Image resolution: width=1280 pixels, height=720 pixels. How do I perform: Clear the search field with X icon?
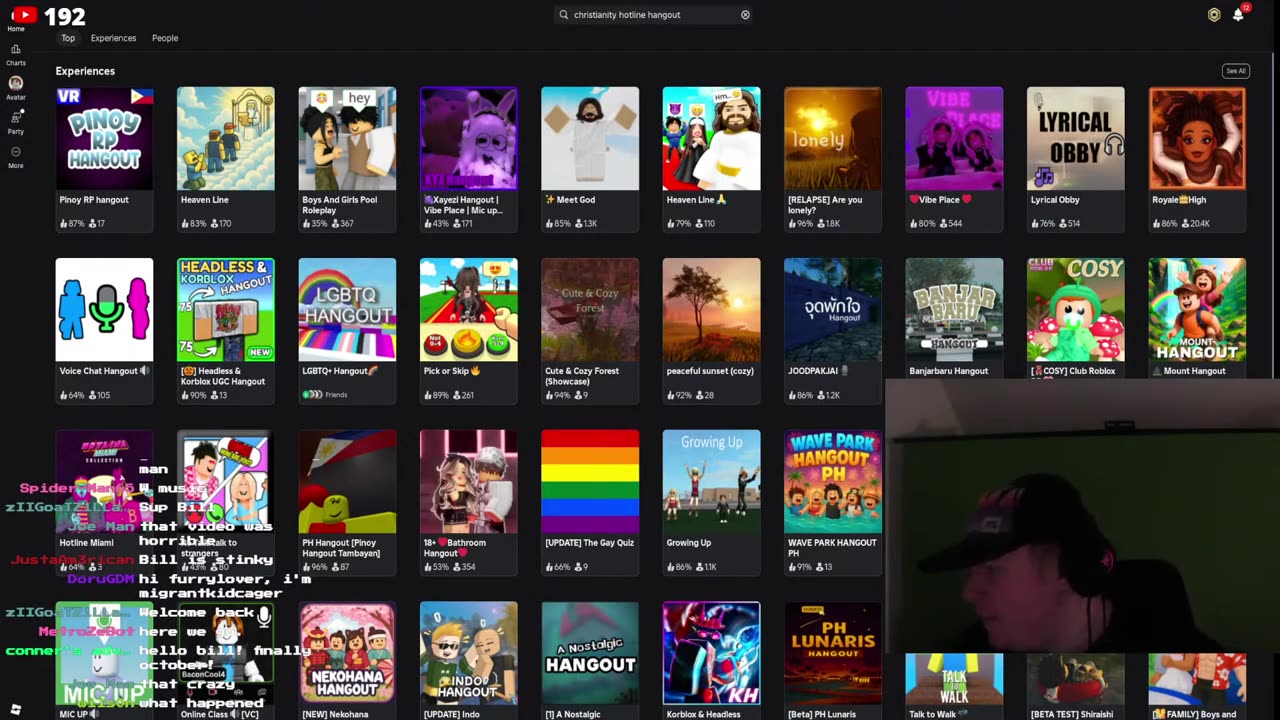(745, 15)
